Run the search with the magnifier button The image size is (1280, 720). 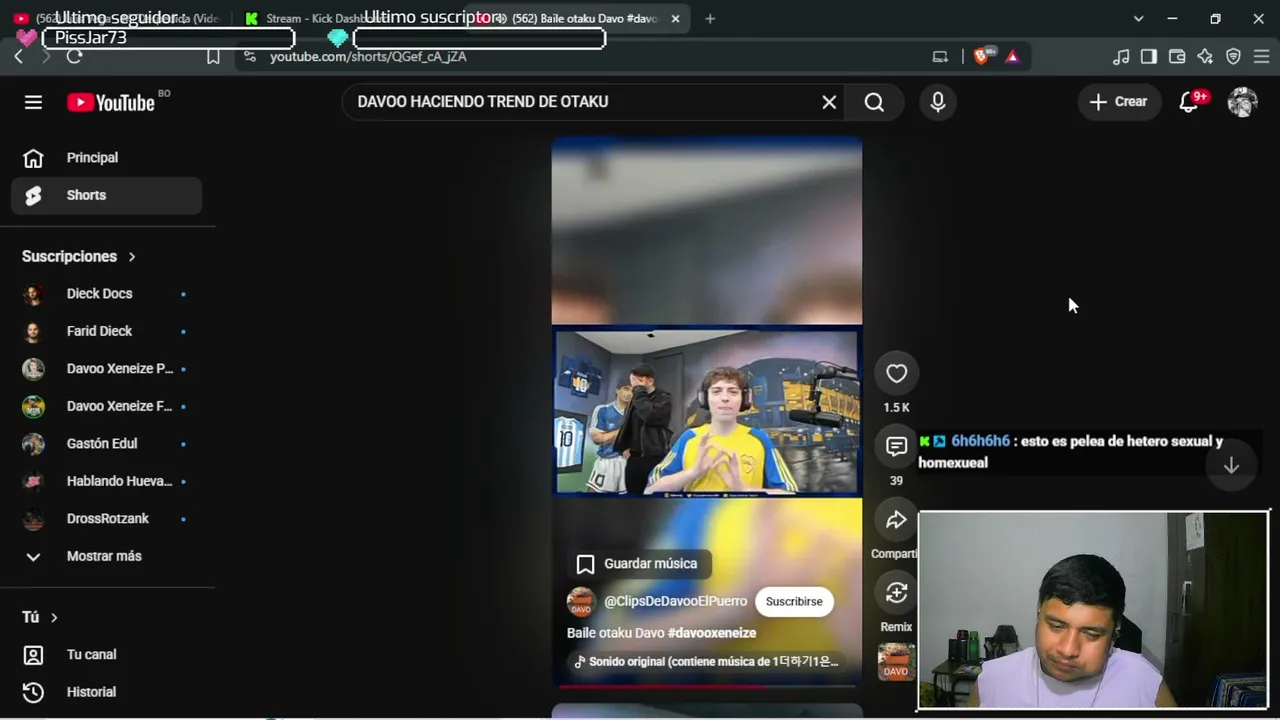point(874,102)
